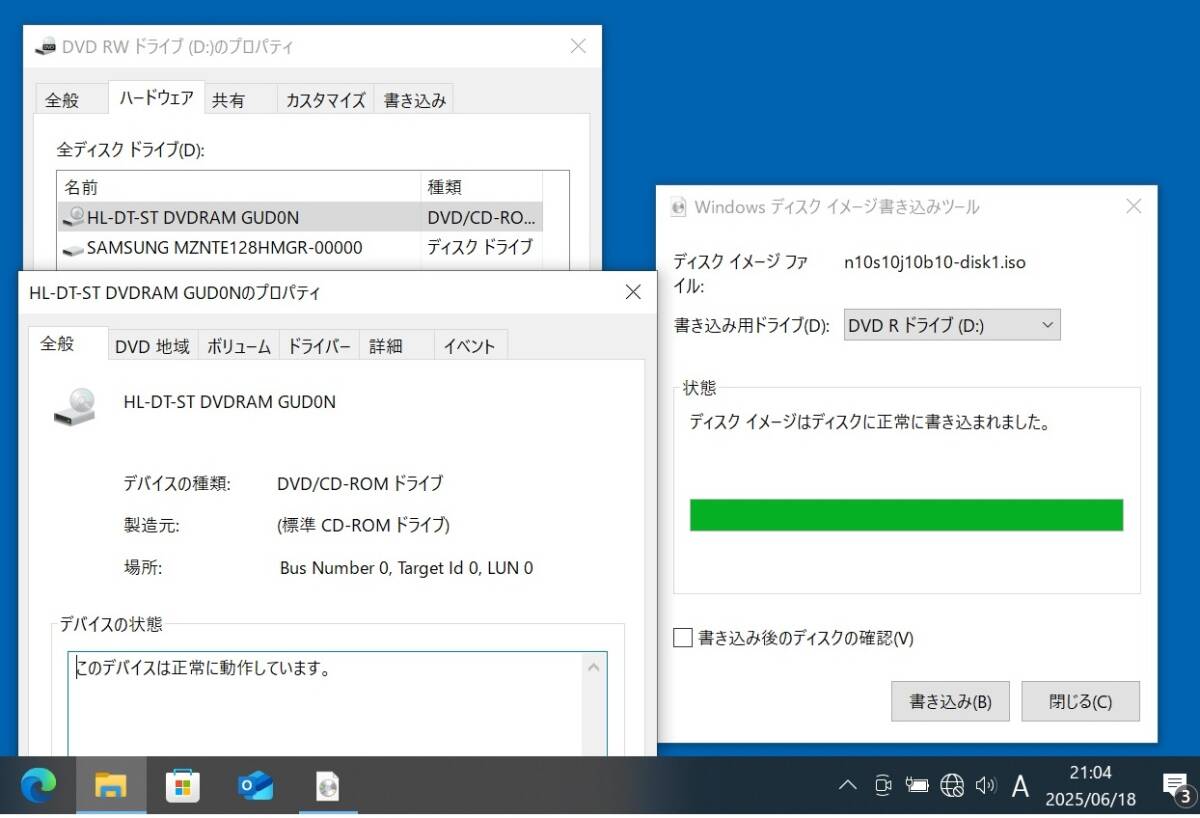Launch Microsoft Store from the taskbar

[182, 787]
